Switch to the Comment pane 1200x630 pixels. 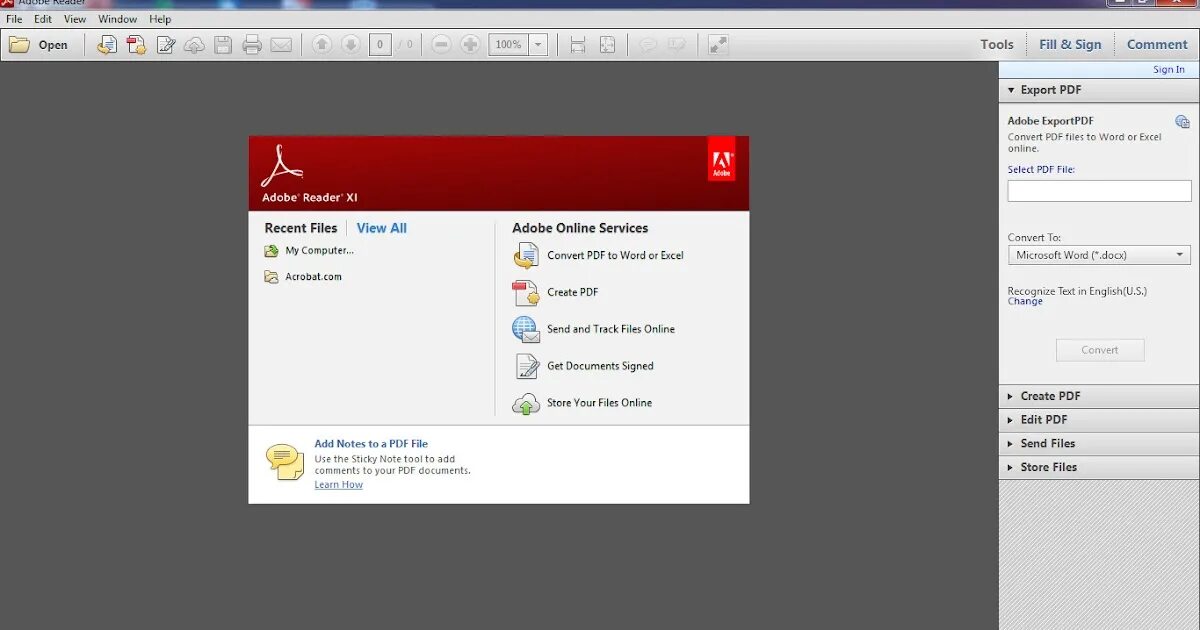point(1157,45)
